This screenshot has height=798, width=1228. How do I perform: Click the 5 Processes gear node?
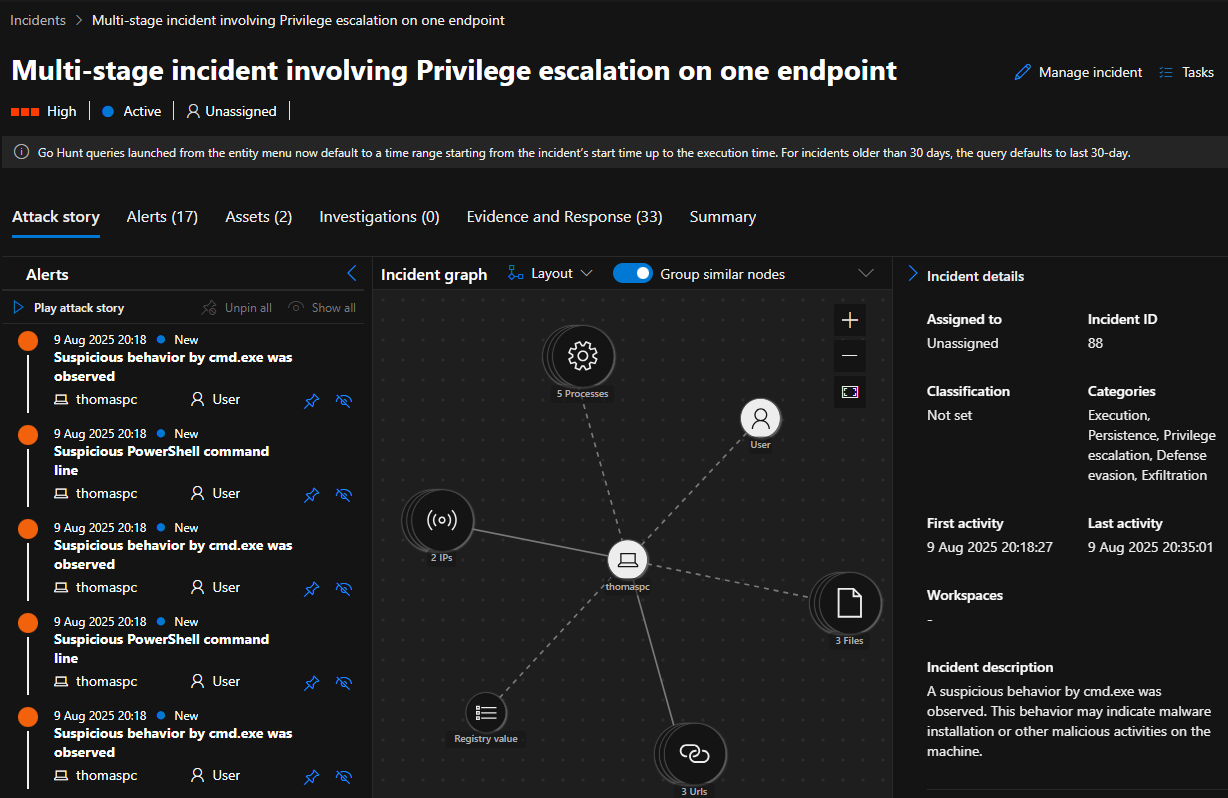tap(581, 356)
